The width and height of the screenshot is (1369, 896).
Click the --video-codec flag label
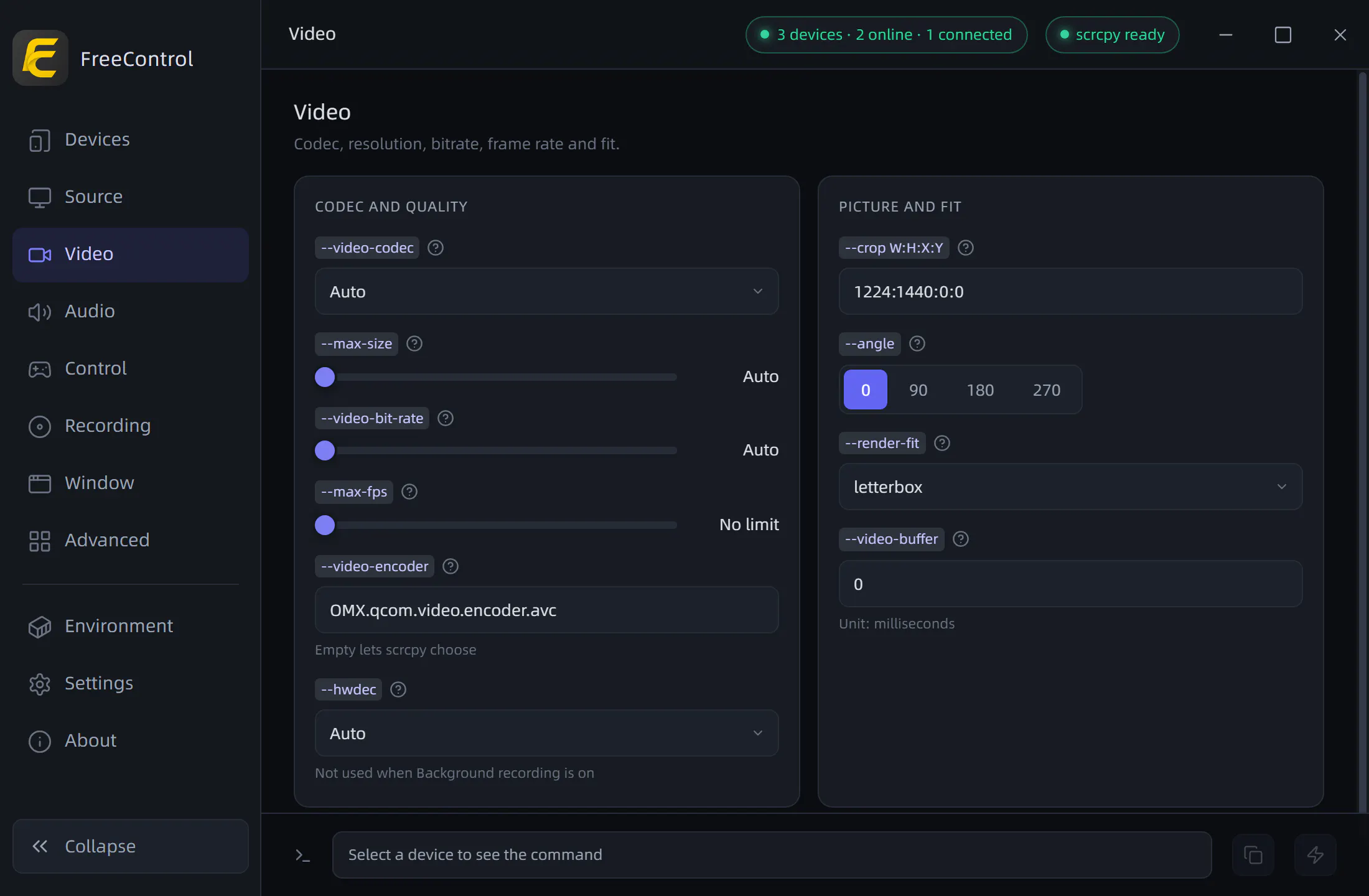[367, 248]
